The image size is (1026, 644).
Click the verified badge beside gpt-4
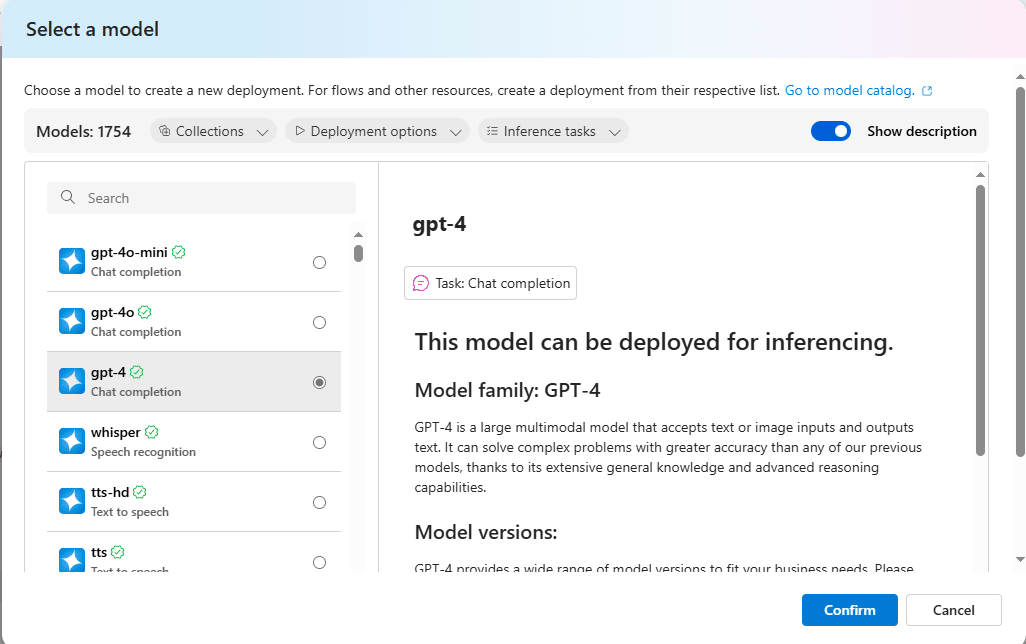tap(137, 372)
